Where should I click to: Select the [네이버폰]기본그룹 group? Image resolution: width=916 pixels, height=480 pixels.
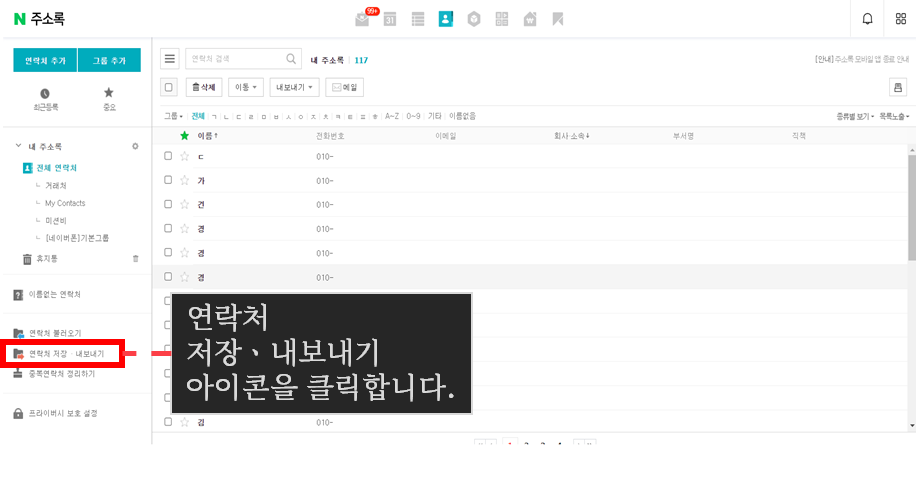tap(77, 238)
